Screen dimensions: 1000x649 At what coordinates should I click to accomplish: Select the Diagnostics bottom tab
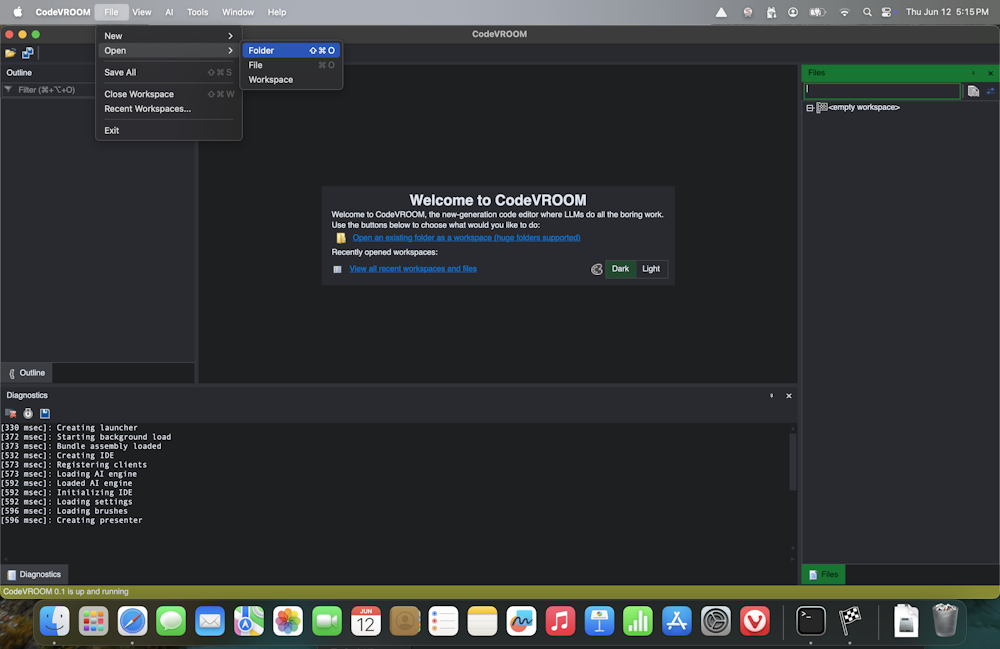(x=34, y=574)
